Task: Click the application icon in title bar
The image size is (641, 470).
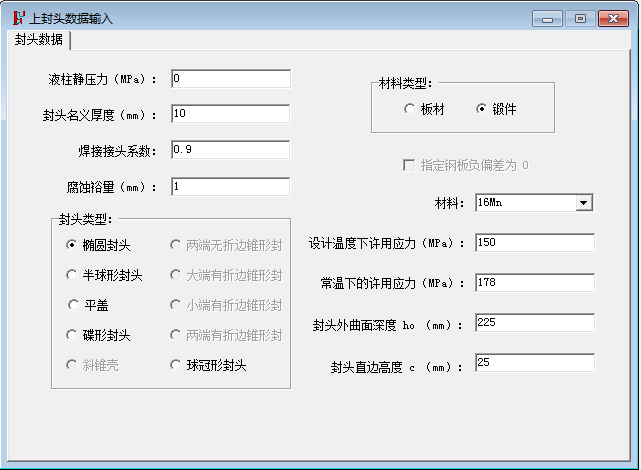Action: tap(19, 18)
